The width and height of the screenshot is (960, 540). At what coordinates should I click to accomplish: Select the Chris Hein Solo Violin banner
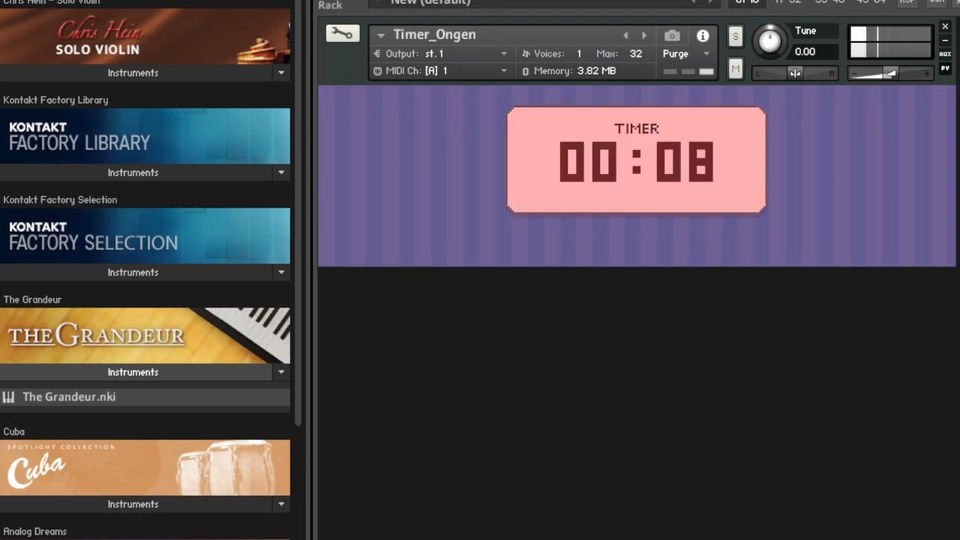[x=145, y=36]
